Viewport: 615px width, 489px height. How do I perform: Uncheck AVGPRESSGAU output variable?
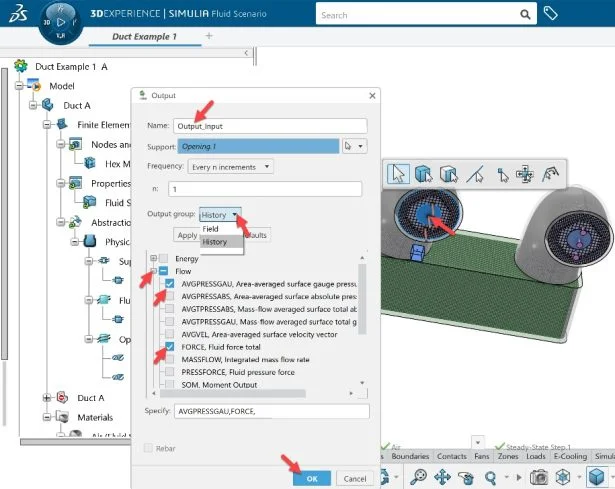pyautogui.click(x=169, y=284)
